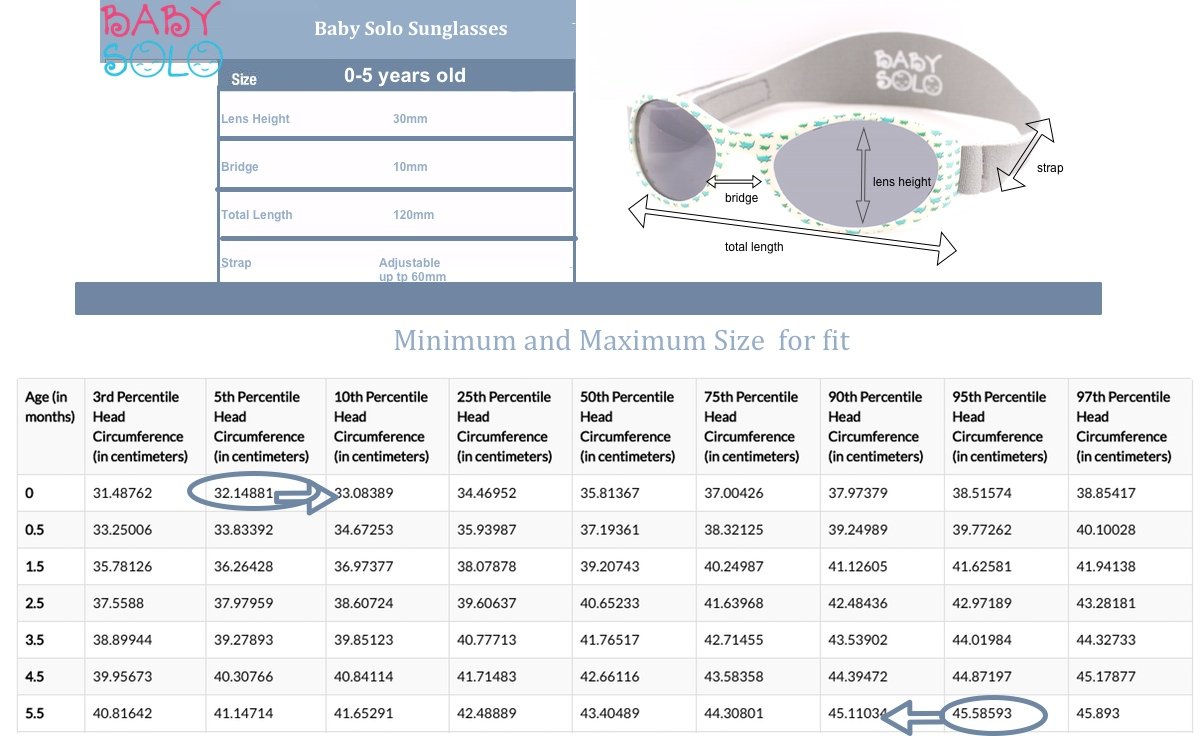Image resolution: width=1200 pixels, height=736 pixels.
Task: Click the 'Lens Height' row label in spec table
Action: click(255, 119)
